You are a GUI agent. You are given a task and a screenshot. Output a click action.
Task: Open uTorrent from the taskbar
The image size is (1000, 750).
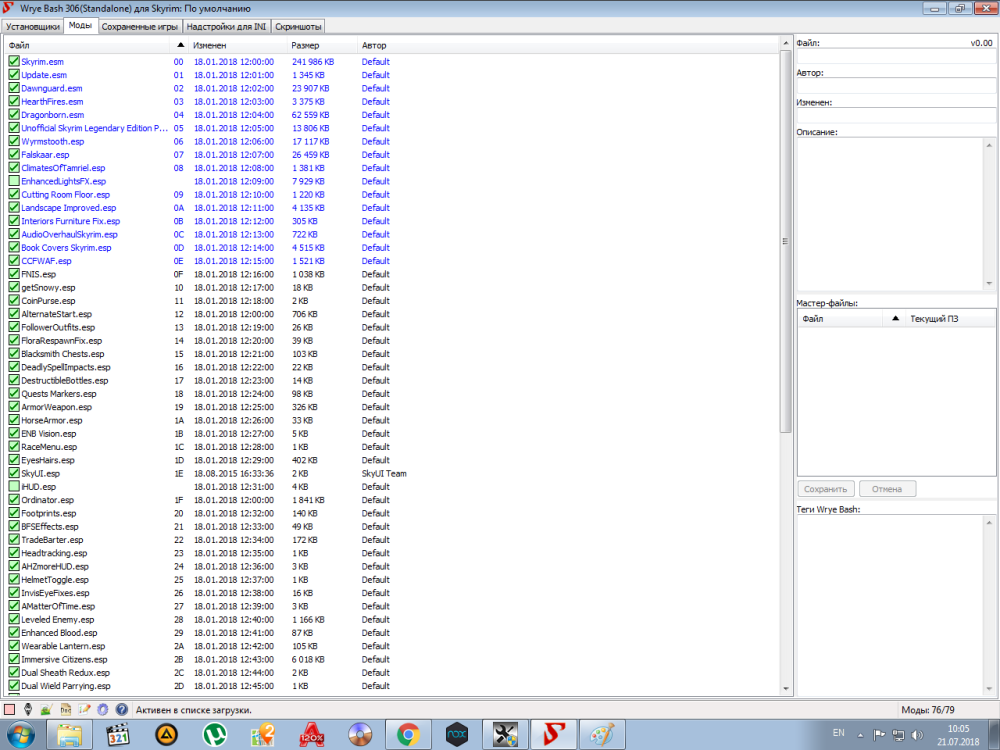point(215,735)
